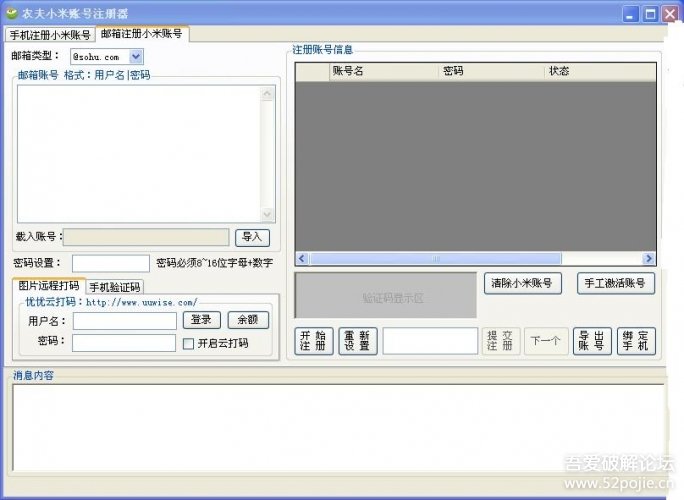The image size is (684, 500).
Task: Click the 余额 button
Action: click(x=248, y=320)
